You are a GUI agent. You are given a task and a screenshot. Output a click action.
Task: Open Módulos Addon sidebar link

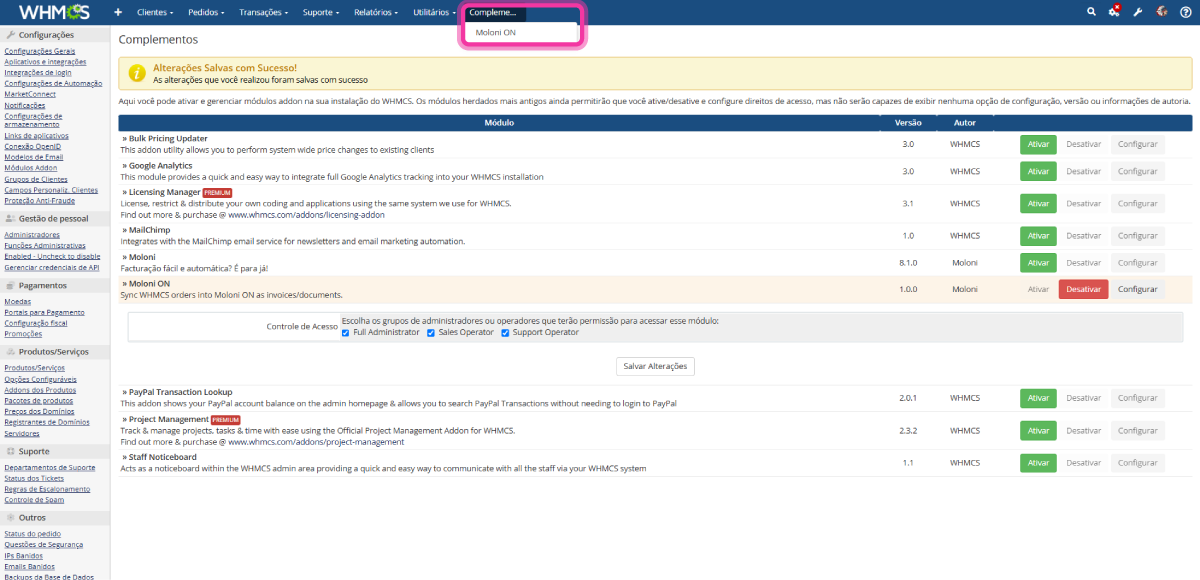[31, 168]
